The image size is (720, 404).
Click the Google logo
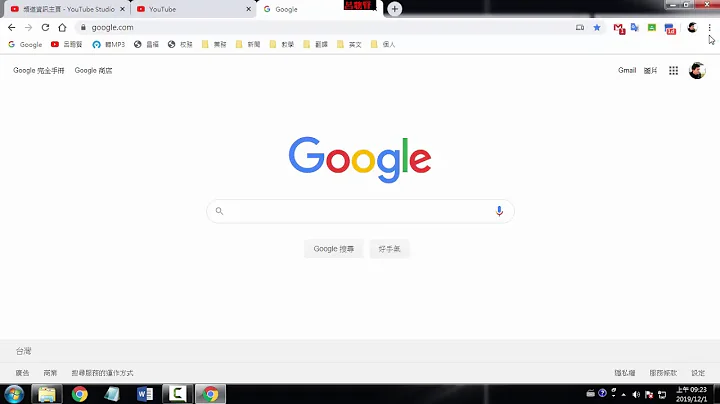coord(360,159)
